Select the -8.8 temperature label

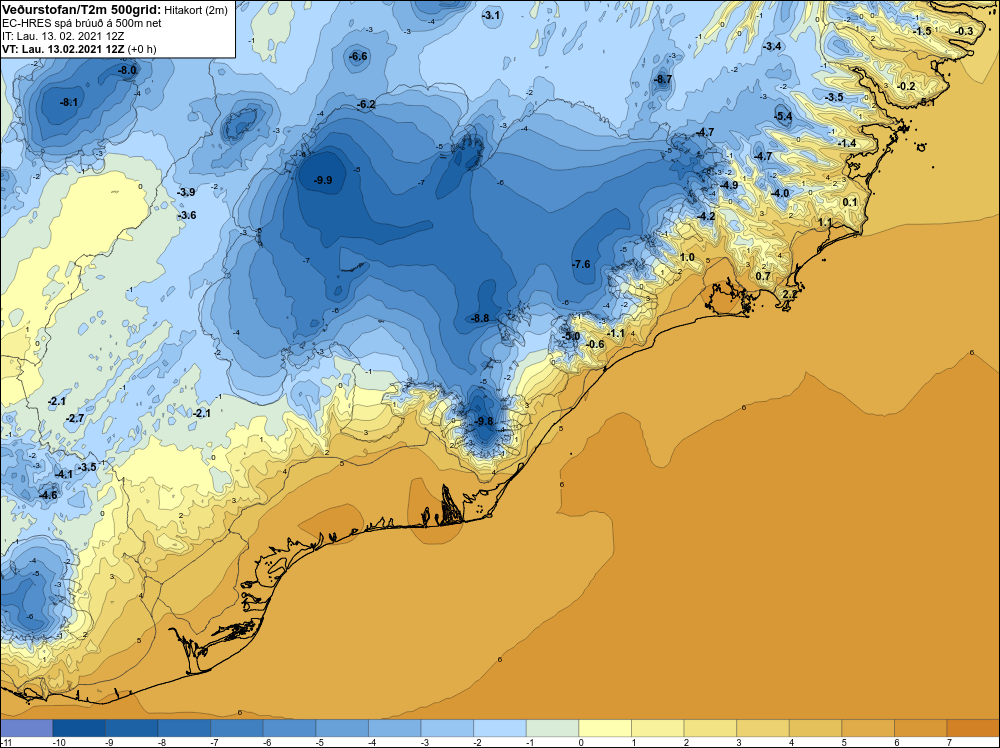coord(480,318)
